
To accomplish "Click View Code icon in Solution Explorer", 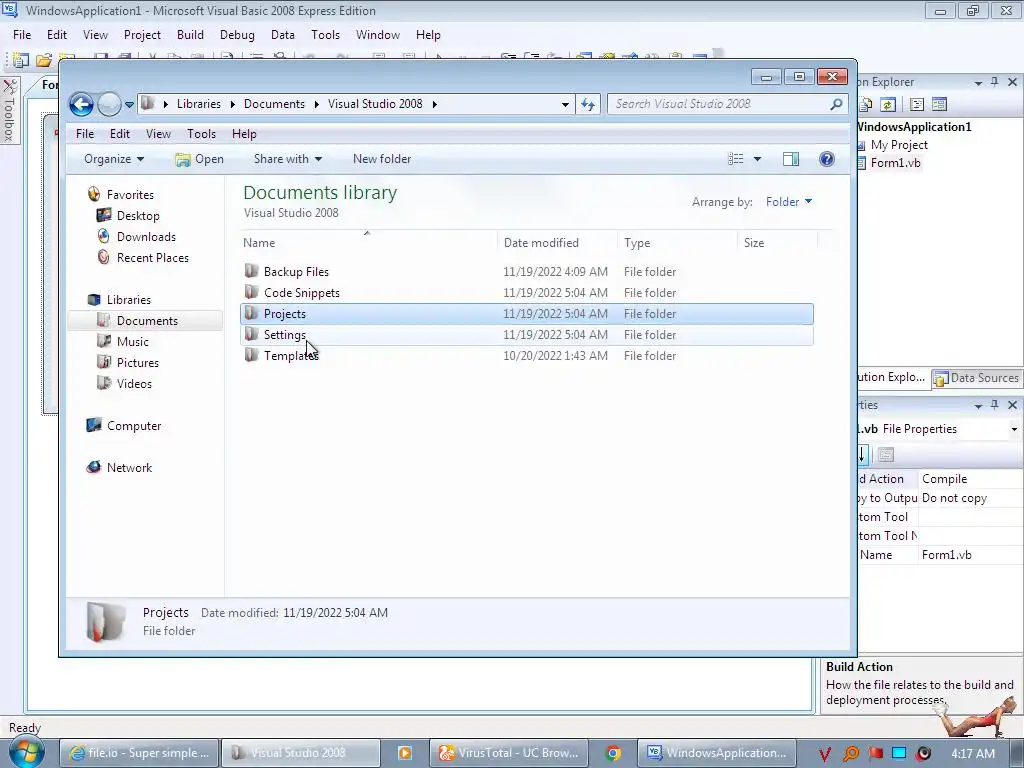I will pos(917,104).
